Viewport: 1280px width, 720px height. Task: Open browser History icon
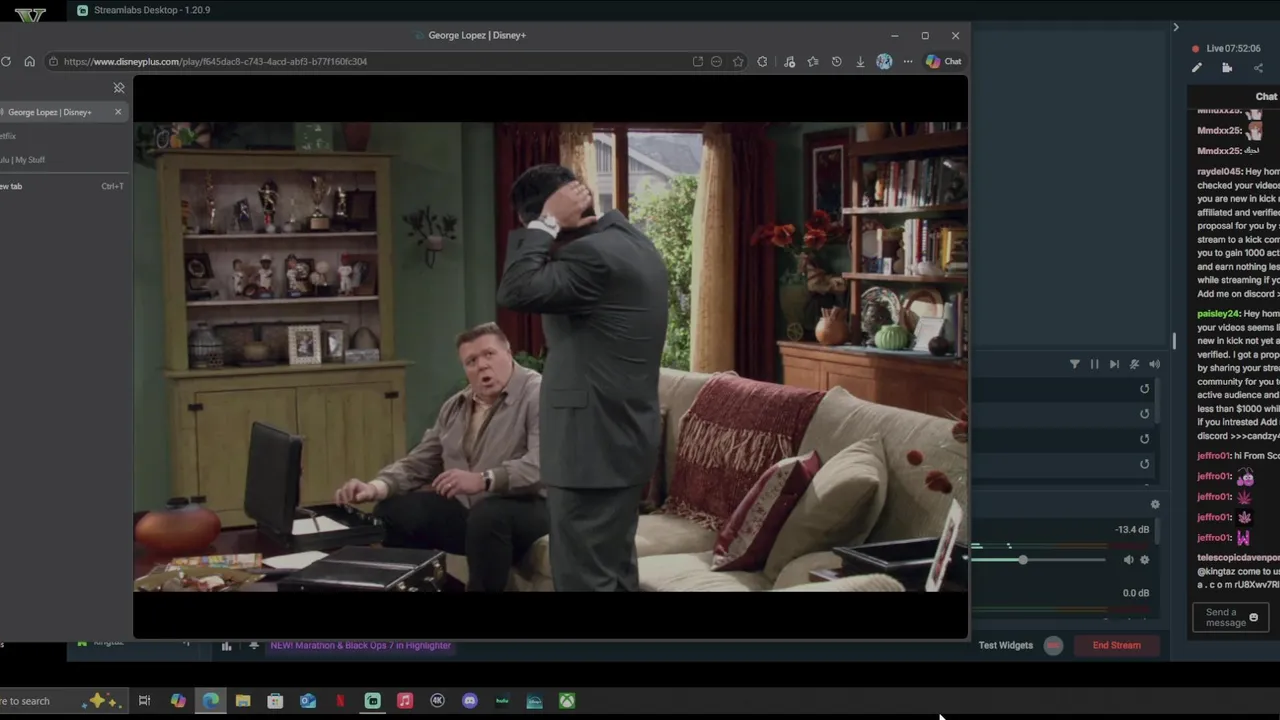point(836,61)
